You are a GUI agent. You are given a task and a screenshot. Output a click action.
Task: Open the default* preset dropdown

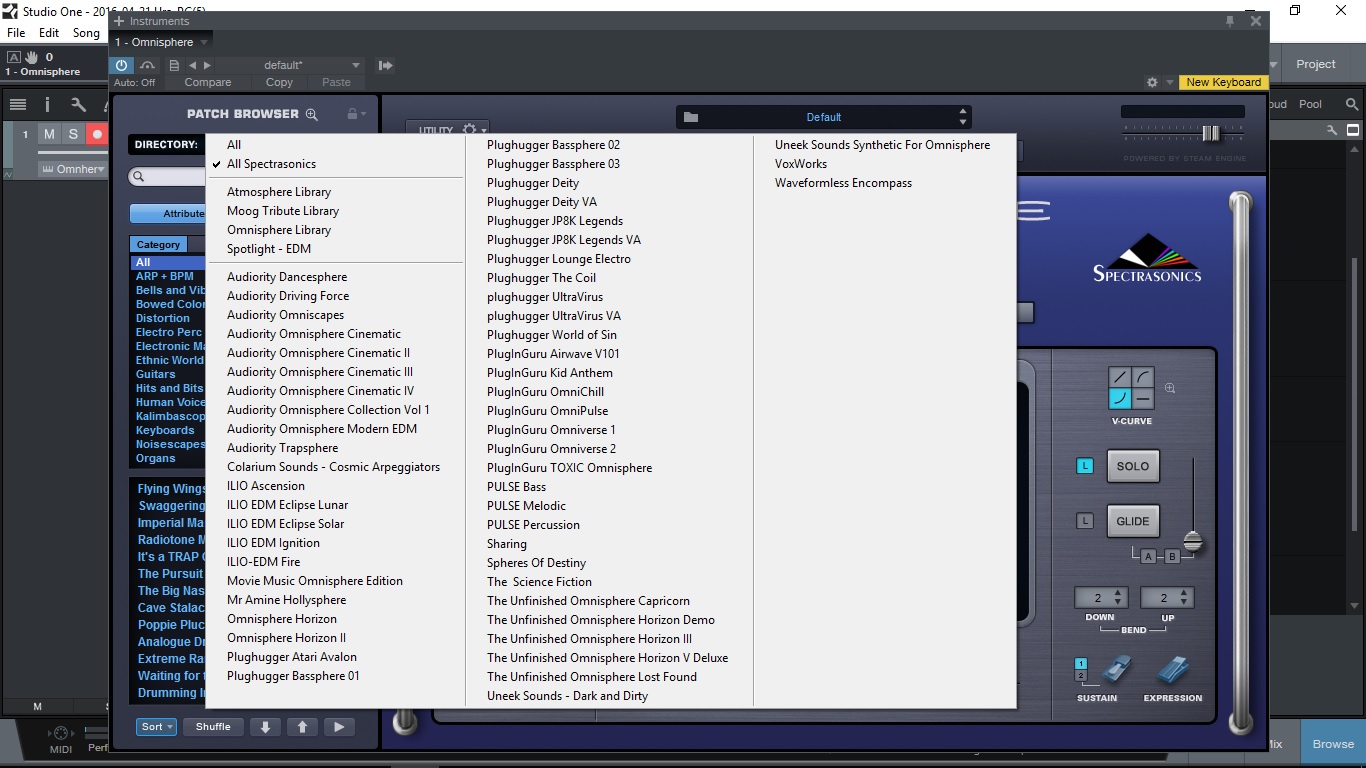pyautogui.click(x=292, y=65)
